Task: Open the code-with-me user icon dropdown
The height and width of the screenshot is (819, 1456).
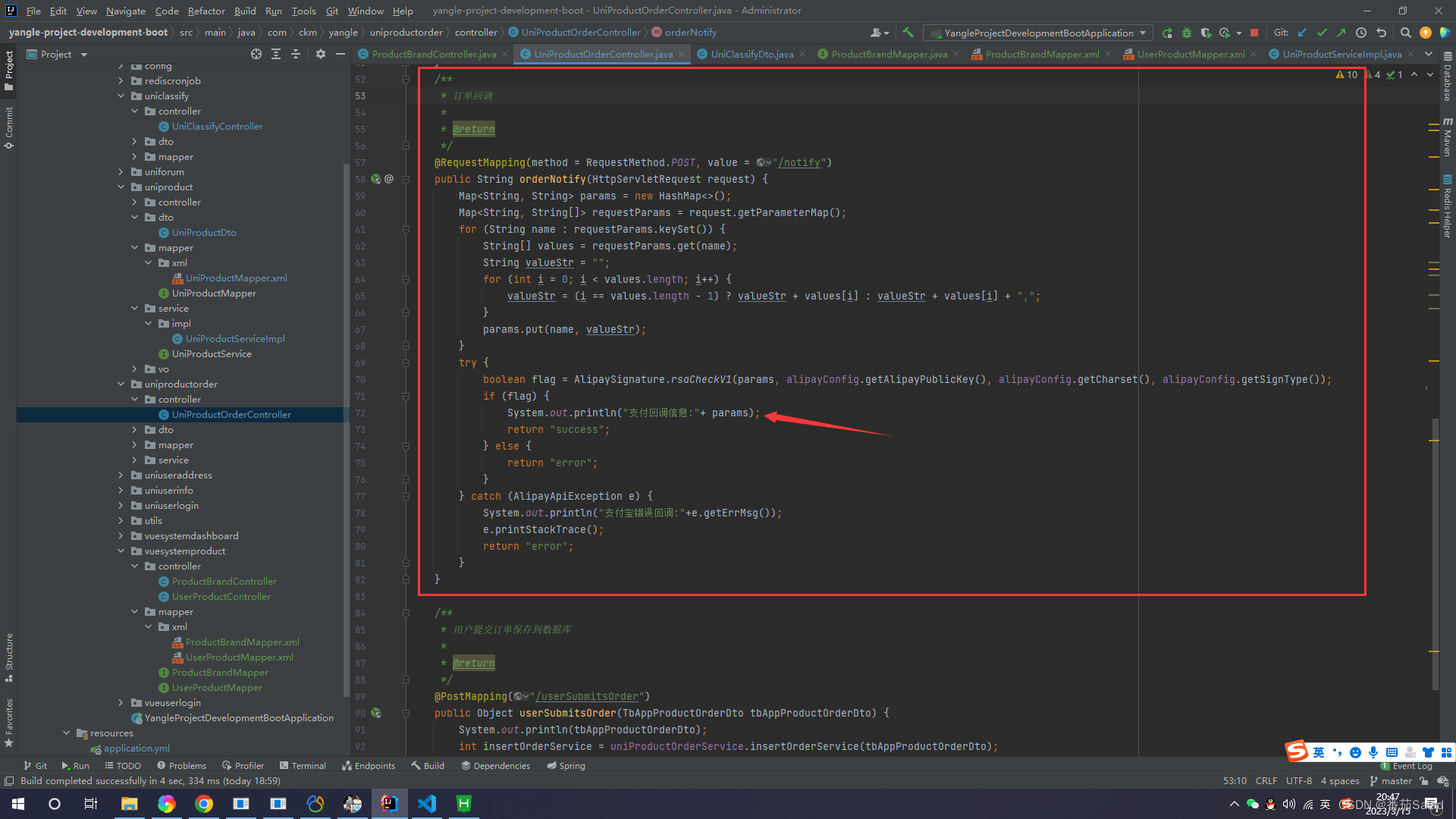Action: (x=880, y=33)
